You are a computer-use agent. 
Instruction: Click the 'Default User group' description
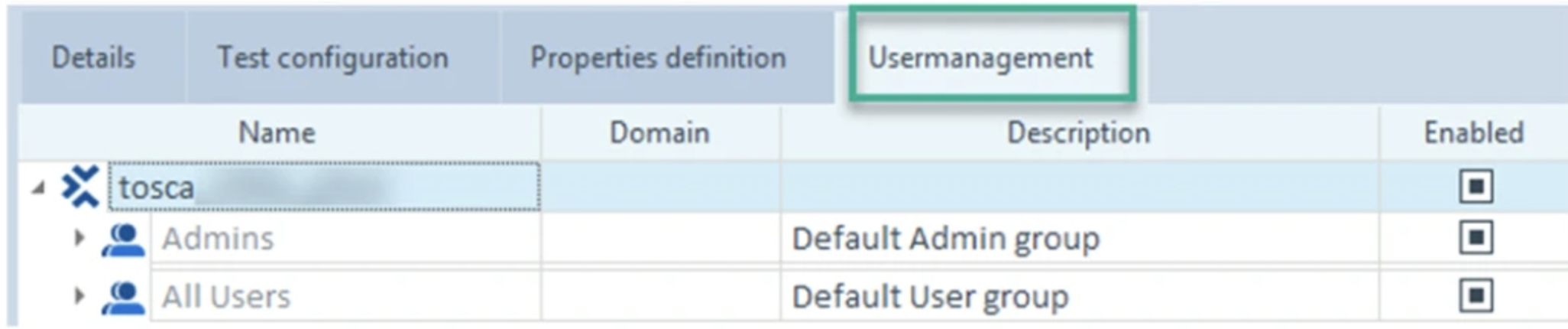930,297
